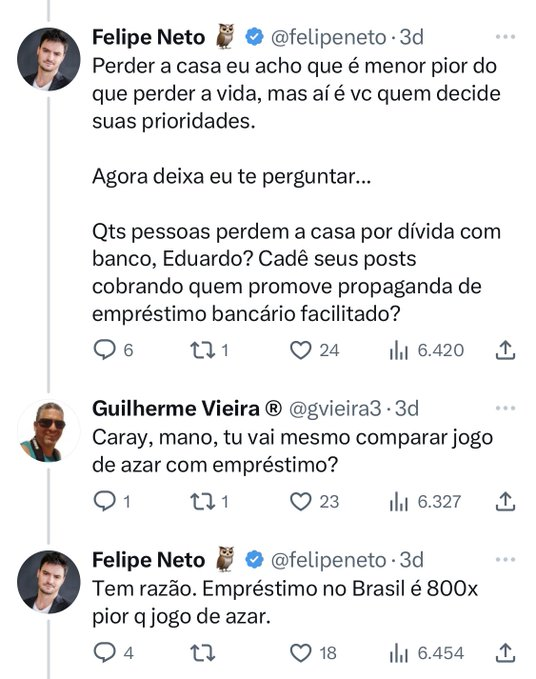Open more options on last Felipe Neto tweet
Image resolution: width=536 pixels, height=679 pixels.
[x=505, y=559]
